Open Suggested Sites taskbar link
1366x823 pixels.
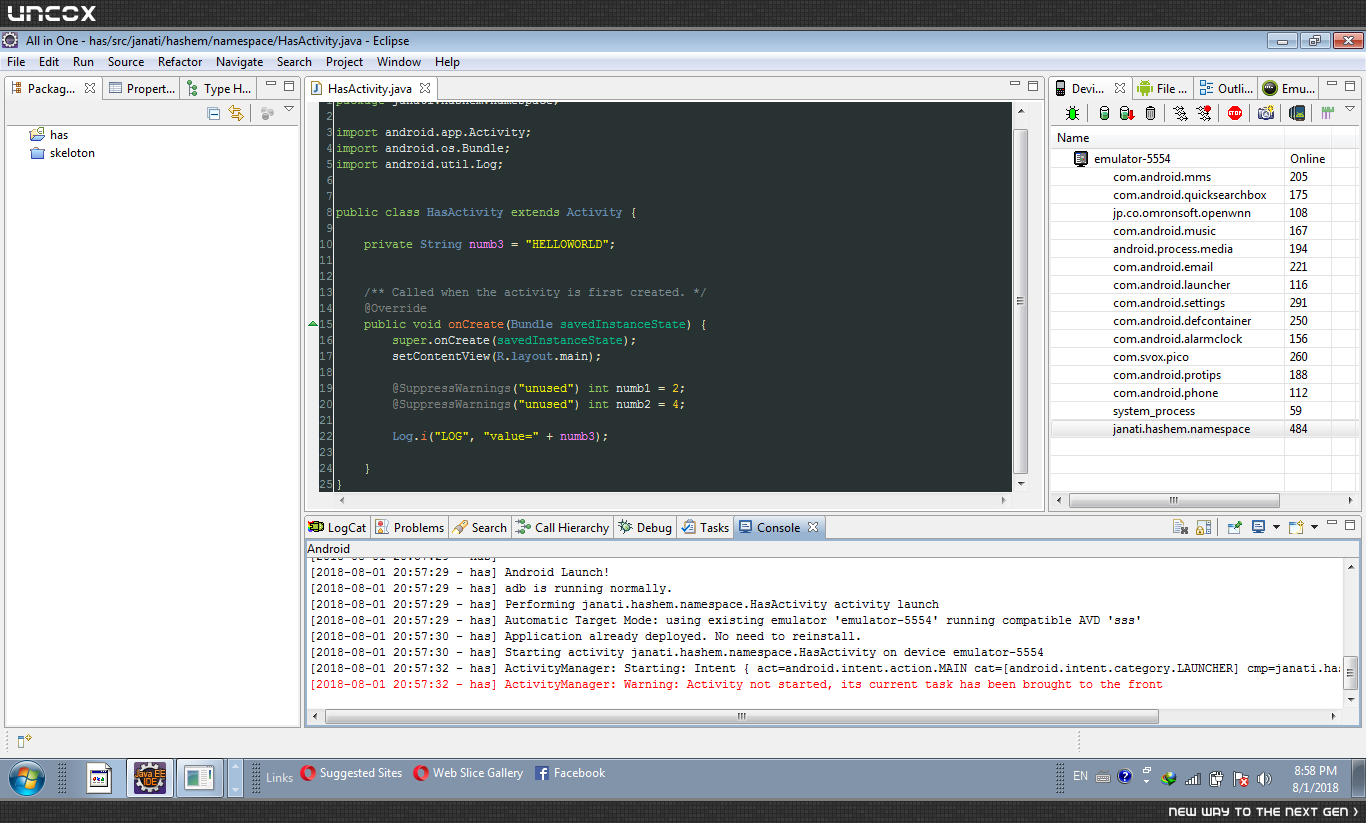351,773
